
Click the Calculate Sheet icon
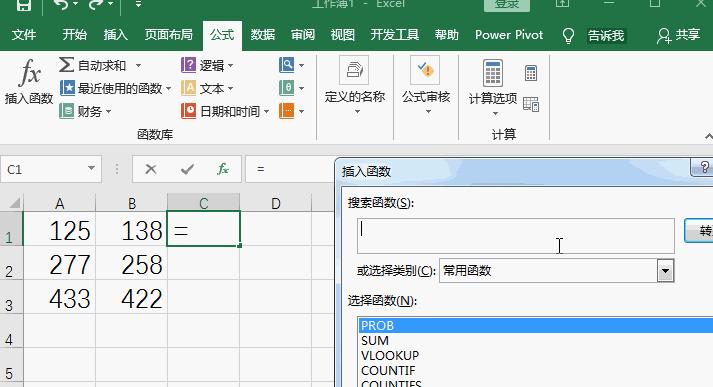tap(531, 104)
